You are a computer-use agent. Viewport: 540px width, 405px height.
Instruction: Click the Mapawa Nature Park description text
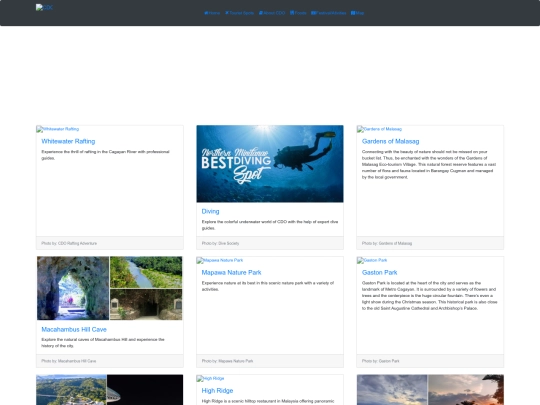point(268,286)
